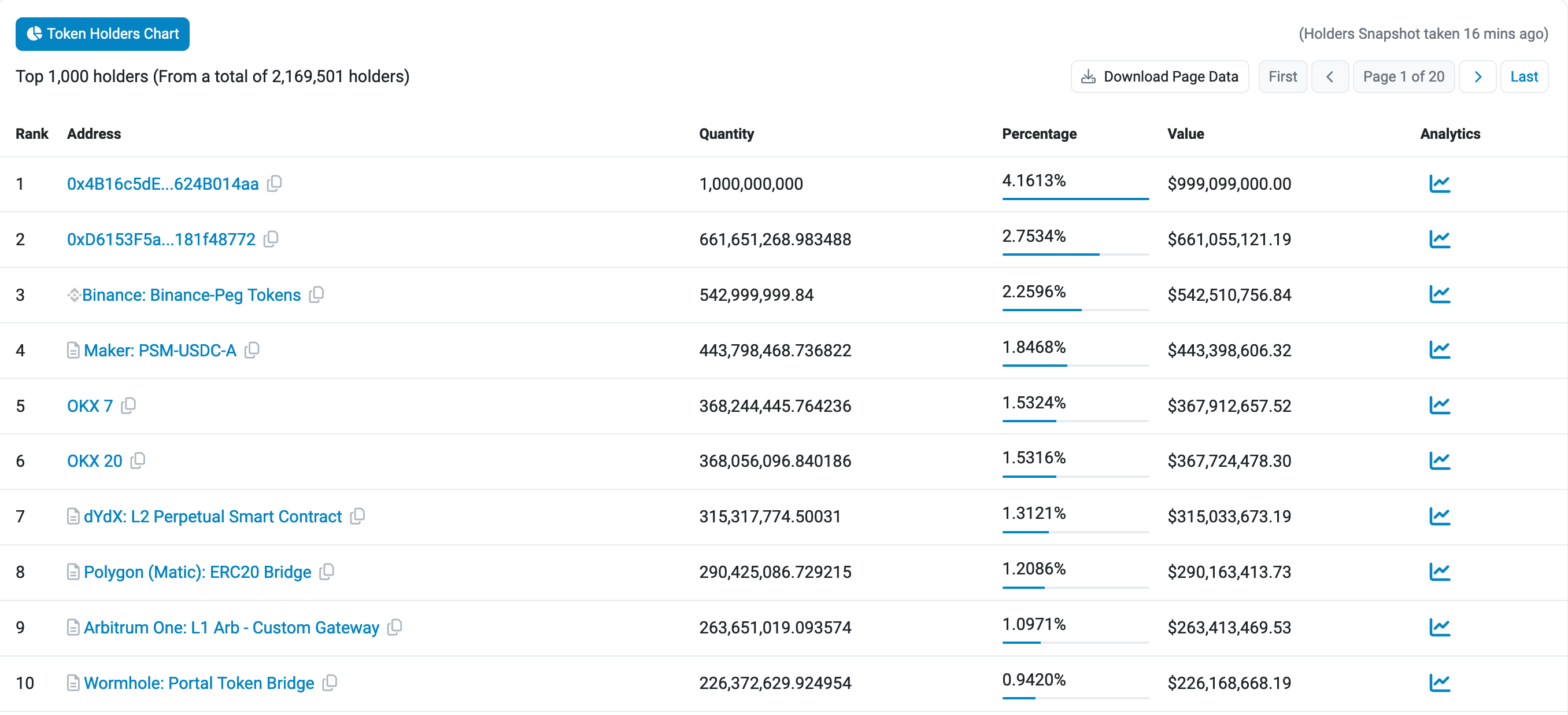Image resolution: width=1568 pixels, height=715 pixels.
Task: Click the Address column header
Action: pyautogui.click(x=94, y=134)
